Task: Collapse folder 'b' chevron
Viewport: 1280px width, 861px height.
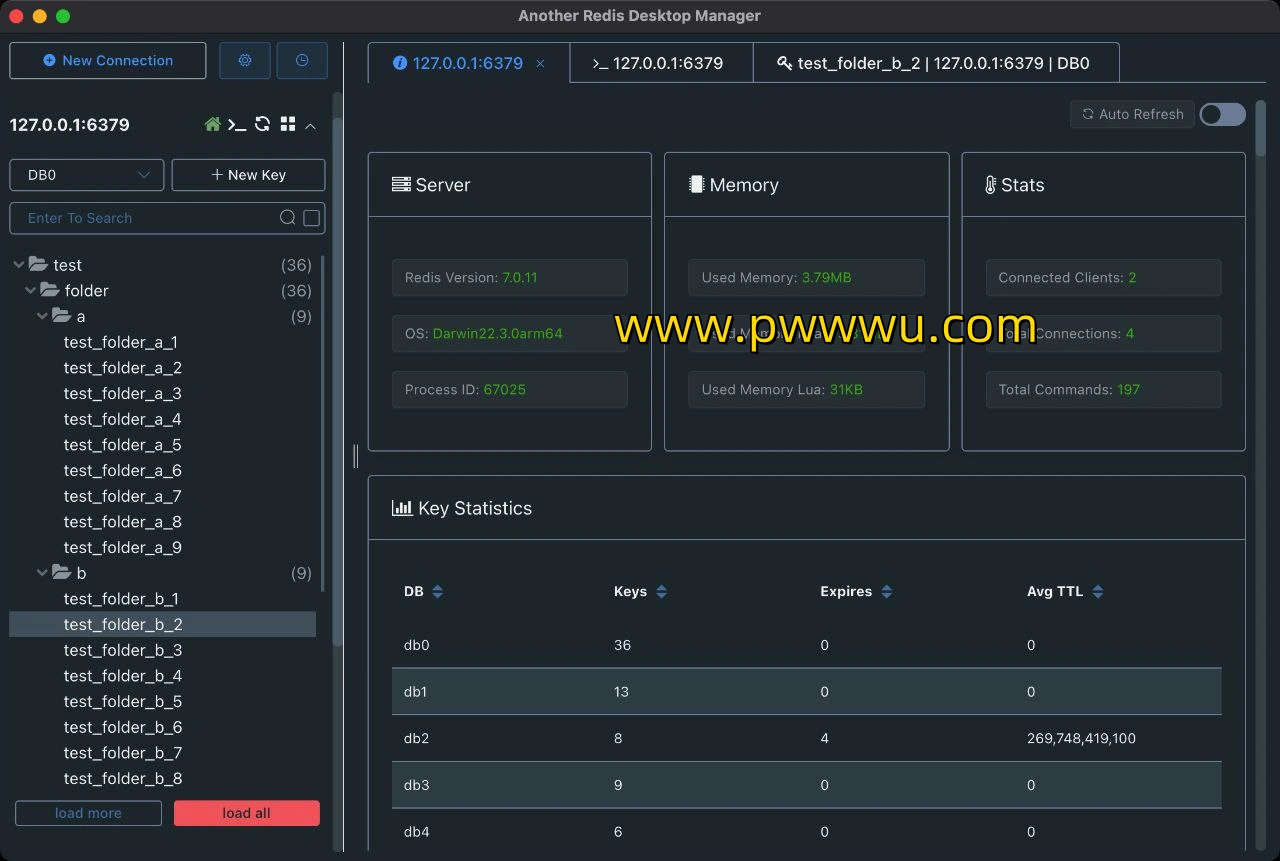Action: pos(42,573)
